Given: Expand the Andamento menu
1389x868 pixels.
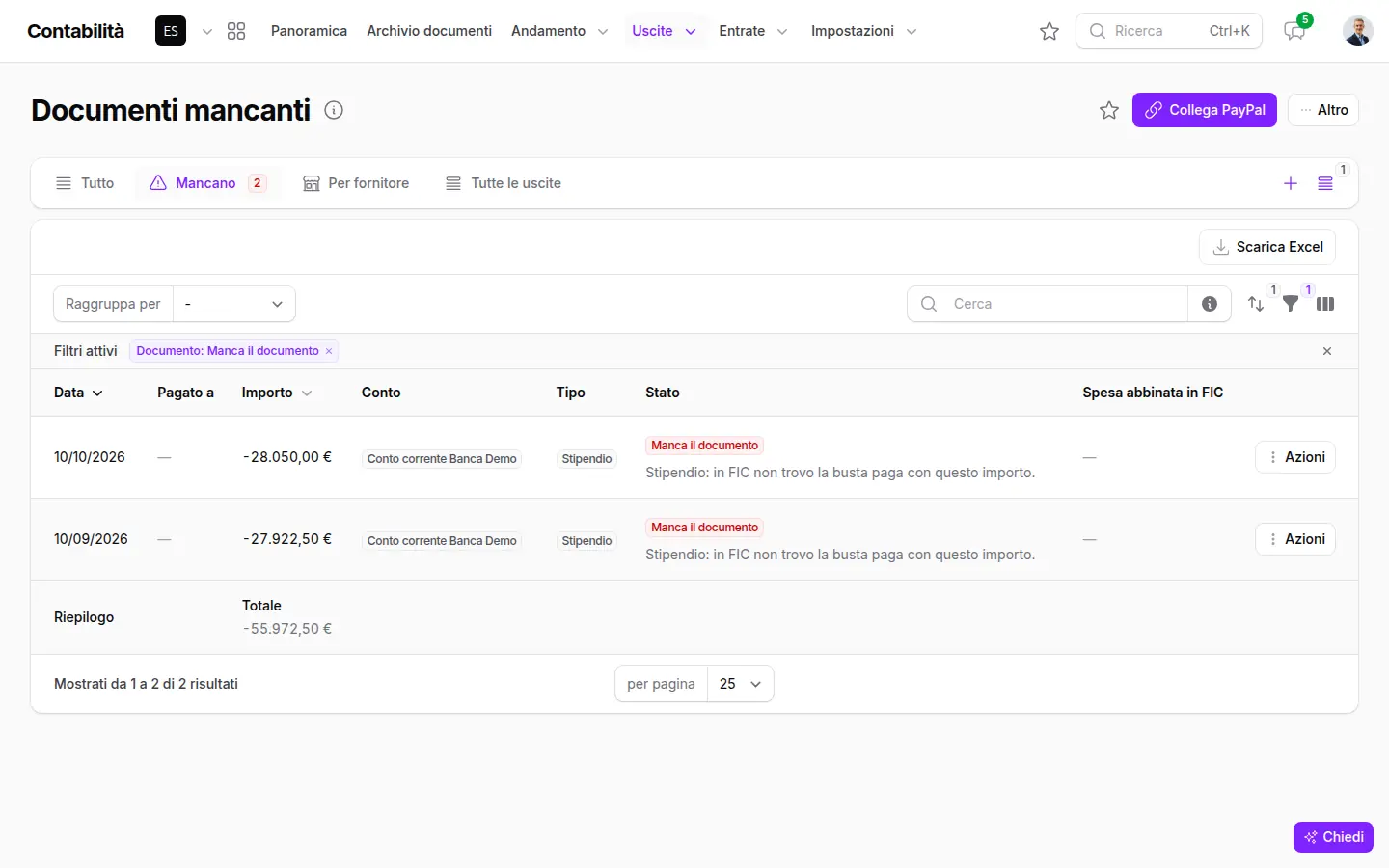Looking at the screenshot, I should click(x=559, y=31).
